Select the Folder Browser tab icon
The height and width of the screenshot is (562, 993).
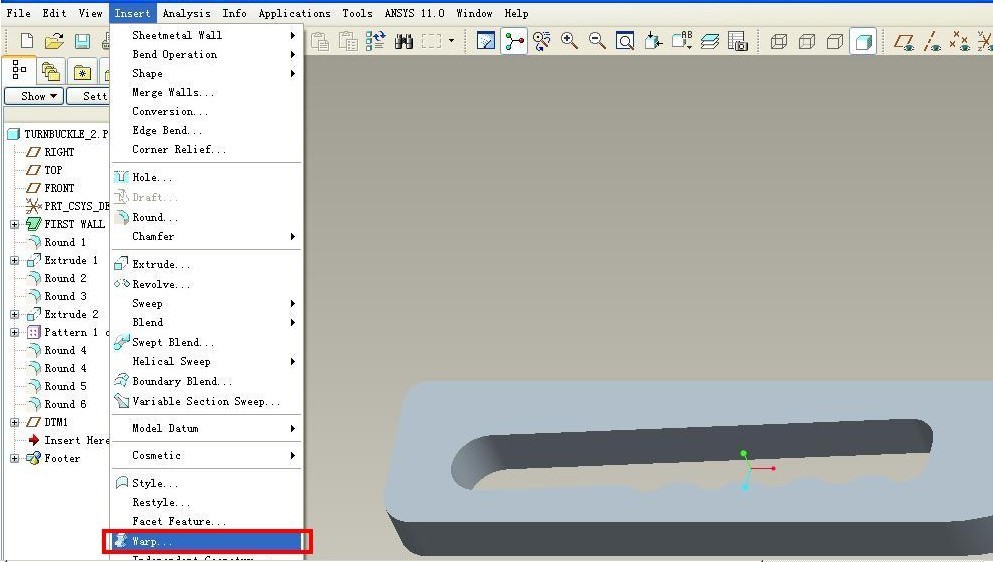coord(51,72)
